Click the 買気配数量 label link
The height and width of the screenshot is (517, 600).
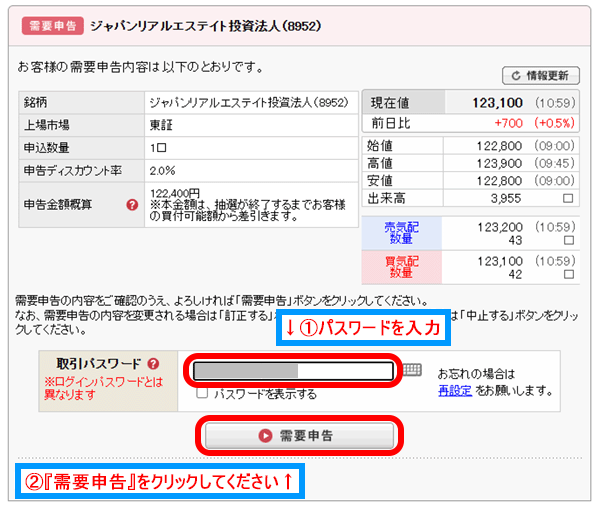point(401,267)
